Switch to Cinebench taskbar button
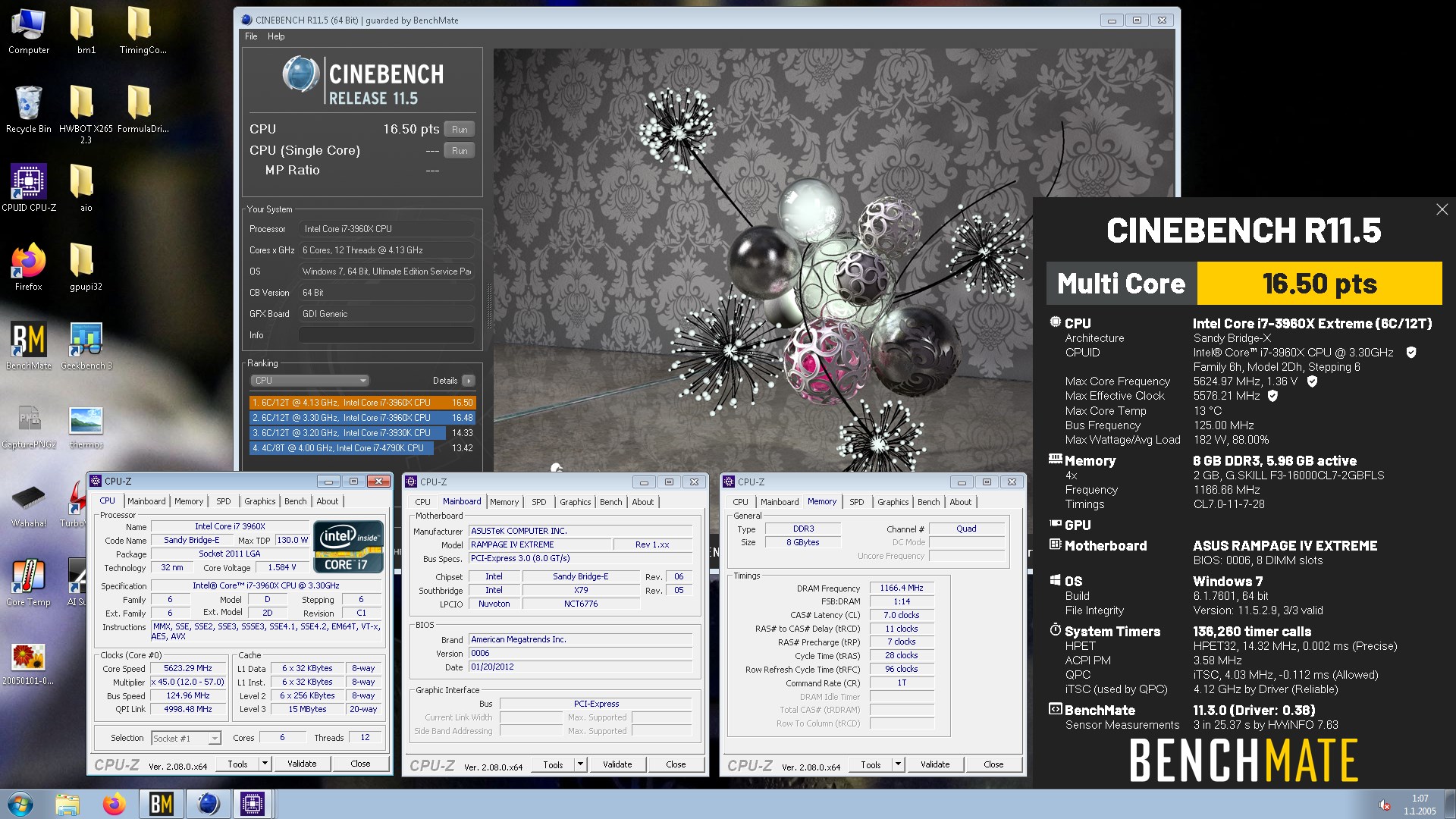The image size is (1456, 819). click(207, 804)
